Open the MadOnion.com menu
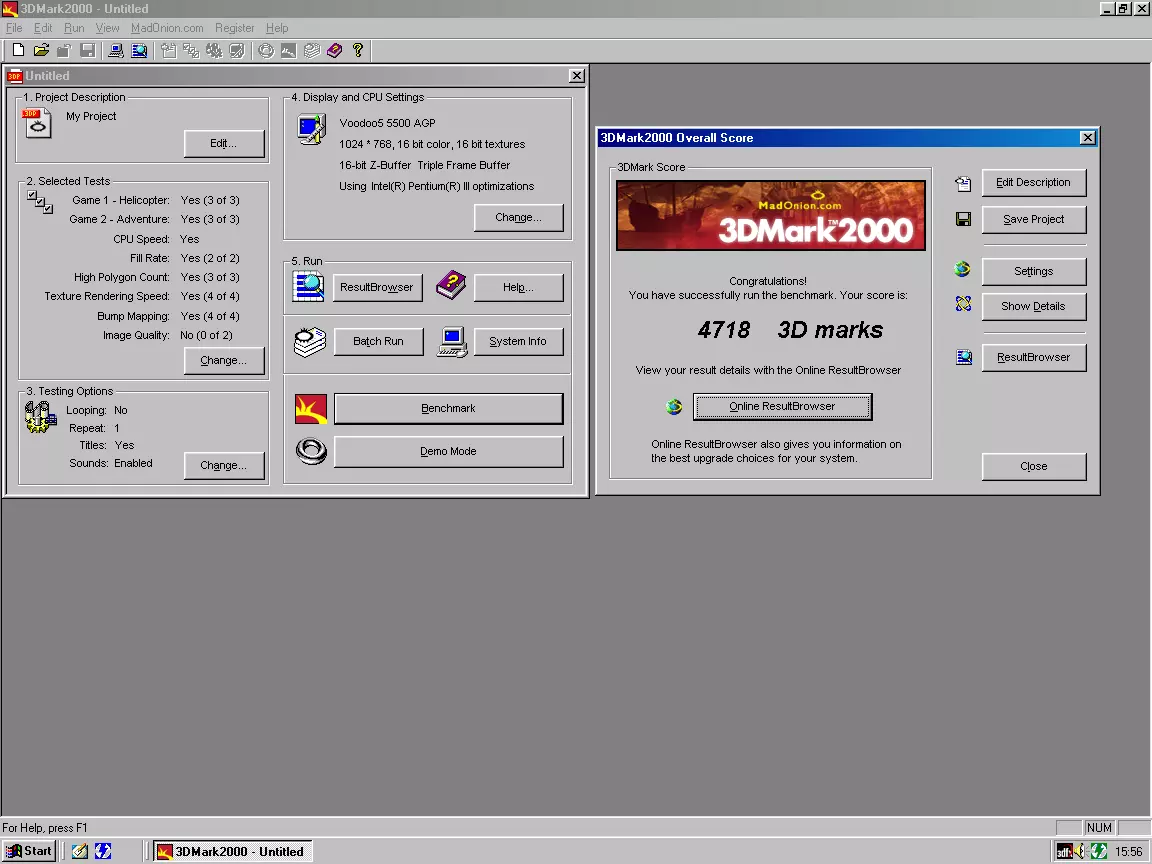This screenshot has width=1152, height=864. [x=168, y=28]
